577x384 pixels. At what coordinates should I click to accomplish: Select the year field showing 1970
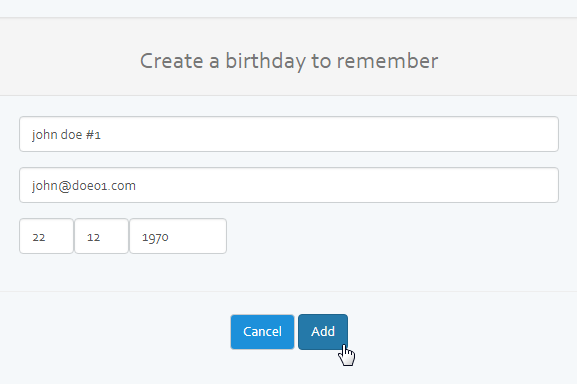tap(178, 236)
